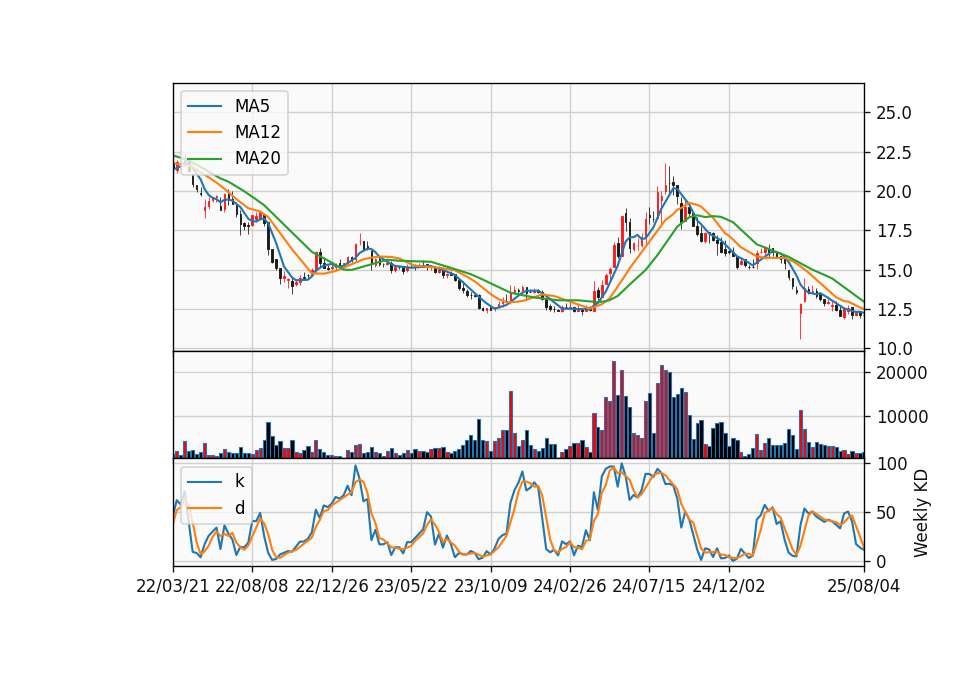Click the Weekly KD axis label
The width and height of the screenshot is (960, 690).
(921, 513)
